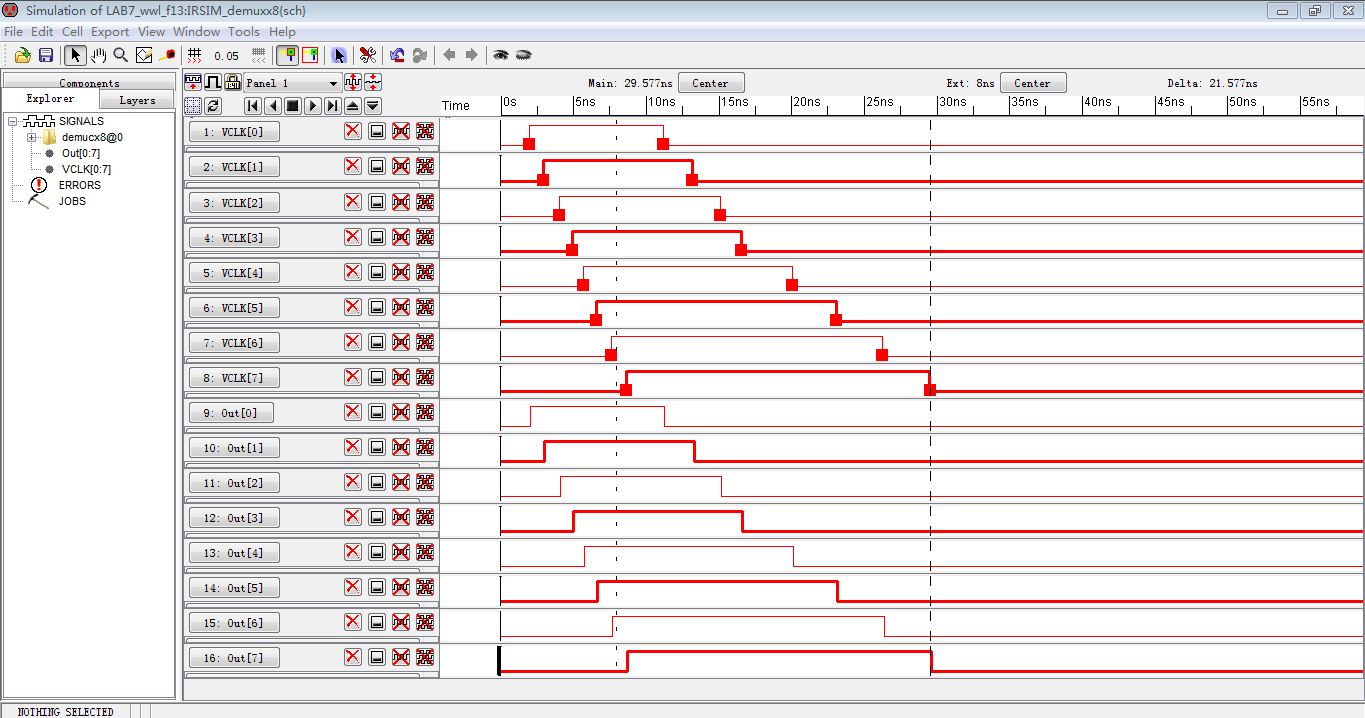Open the Panel 1 dropdown
The width and height of the screenshot is (1365, 718).
tap(333, 83)
